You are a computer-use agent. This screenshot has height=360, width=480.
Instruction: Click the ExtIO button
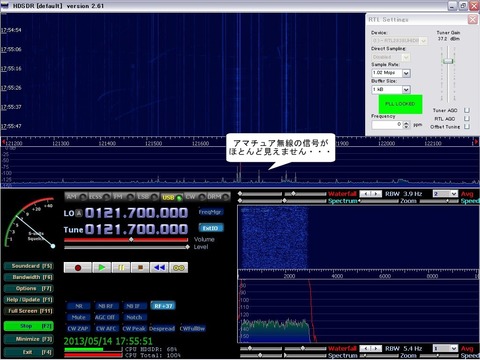(x=211, y=228)
